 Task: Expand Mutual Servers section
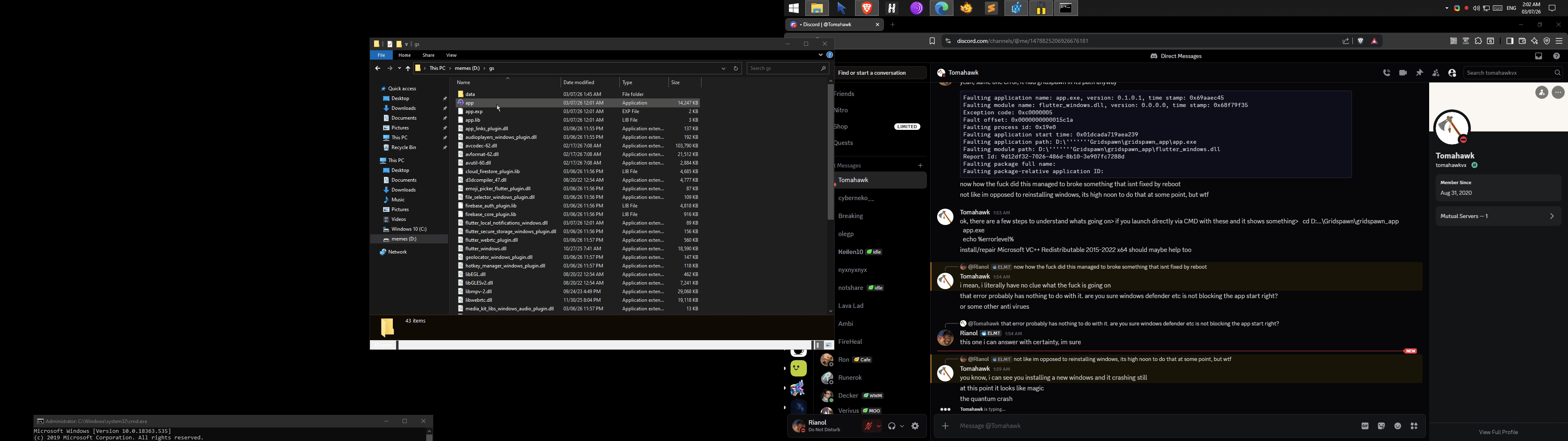pos(1497,216)
